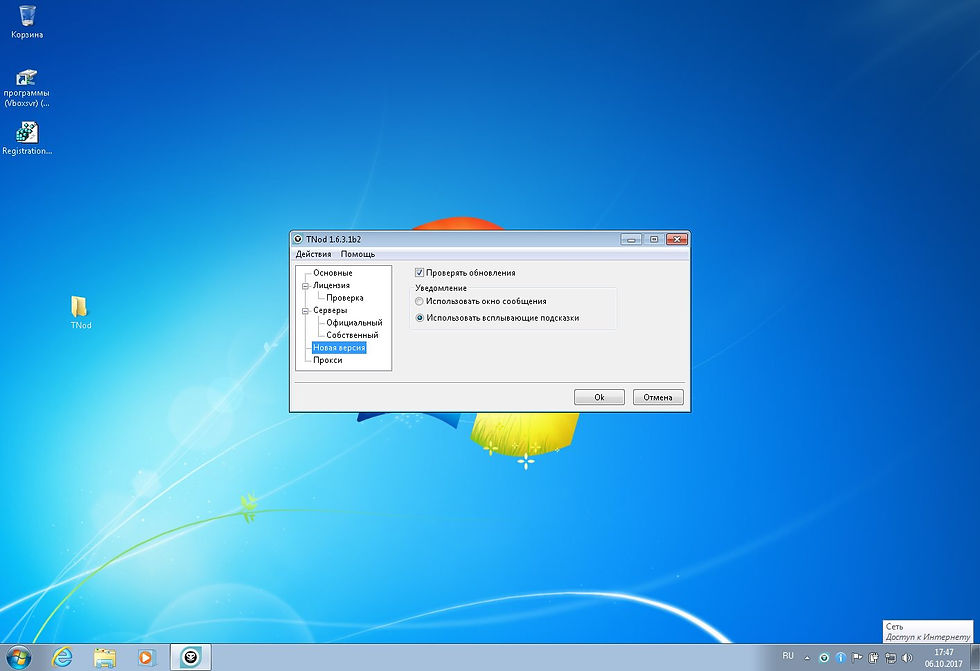Maximize the TNod window
This screenshot has width=980, height=671.
tap(654, 239)
